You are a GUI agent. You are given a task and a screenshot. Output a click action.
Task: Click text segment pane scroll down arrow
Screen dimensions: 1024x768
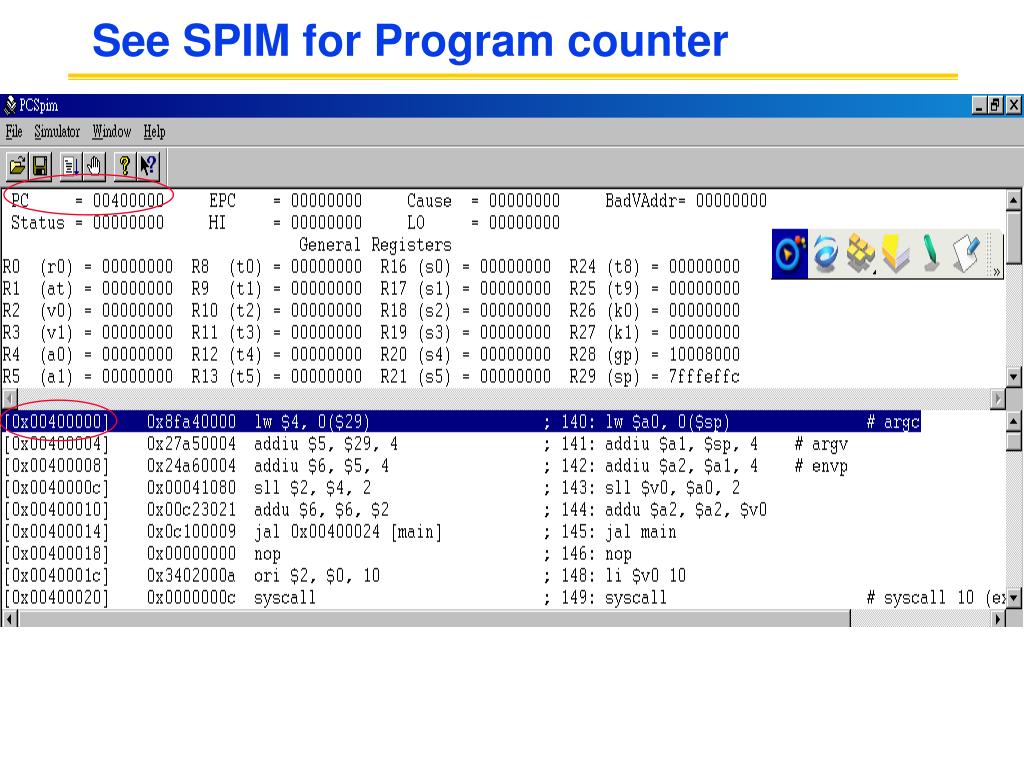[x=1013, y=597]
